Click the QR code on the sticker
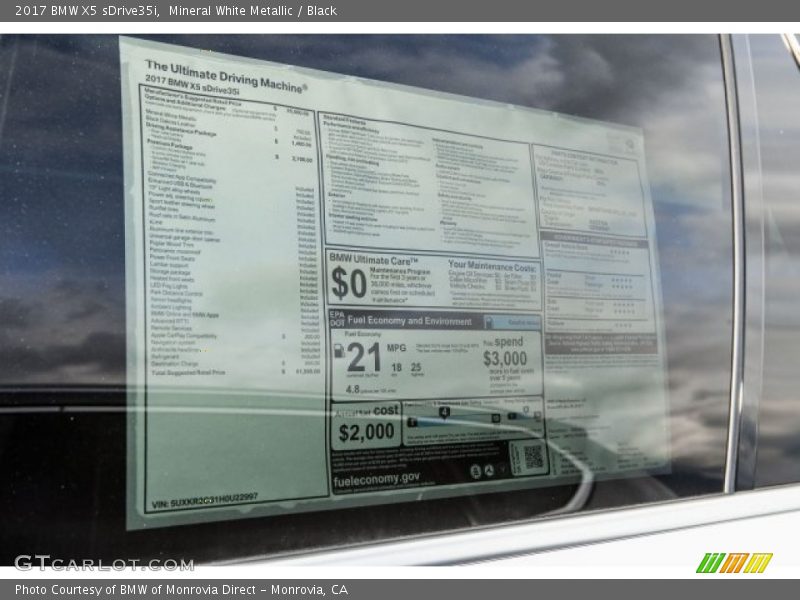 pos(534,457)
